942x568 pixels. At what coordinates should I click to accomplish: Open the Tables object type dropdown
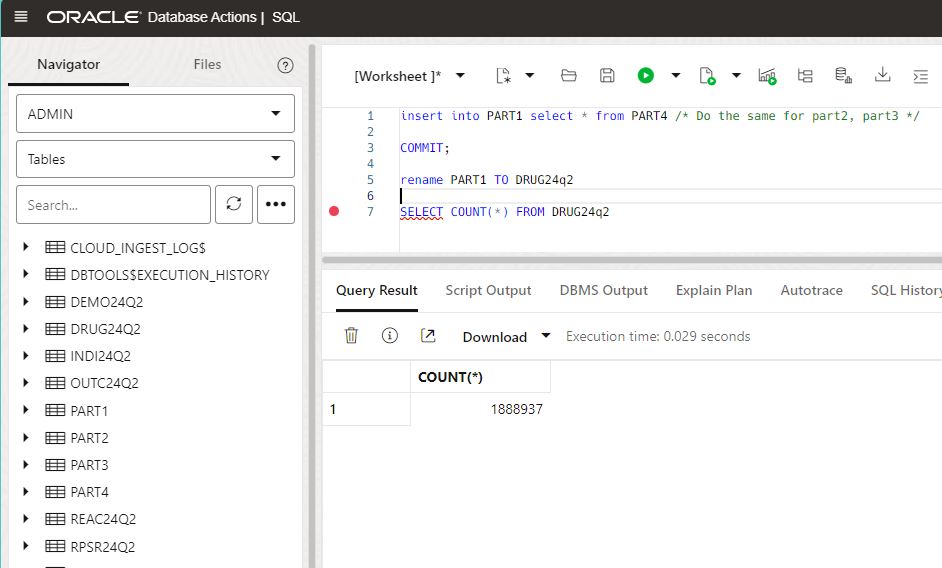[155, 159]
